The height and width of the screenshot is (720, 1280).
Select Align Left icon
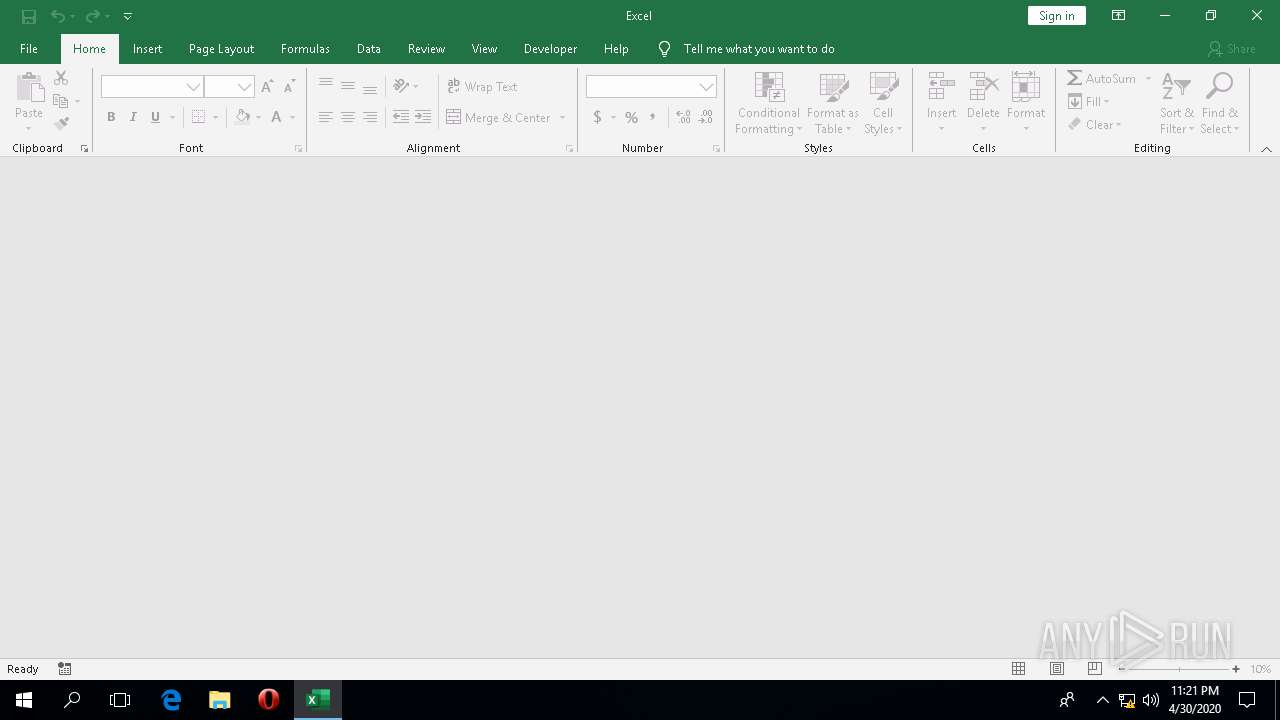(326, 117)
